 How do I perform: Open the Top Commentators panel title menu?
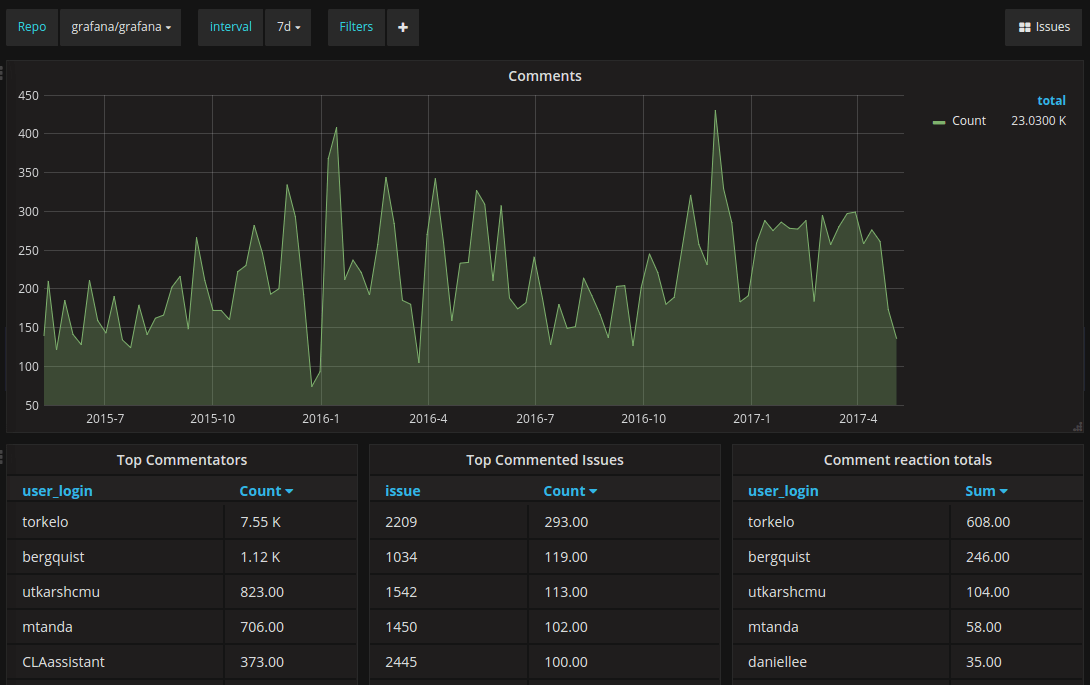tap(181, 460)
